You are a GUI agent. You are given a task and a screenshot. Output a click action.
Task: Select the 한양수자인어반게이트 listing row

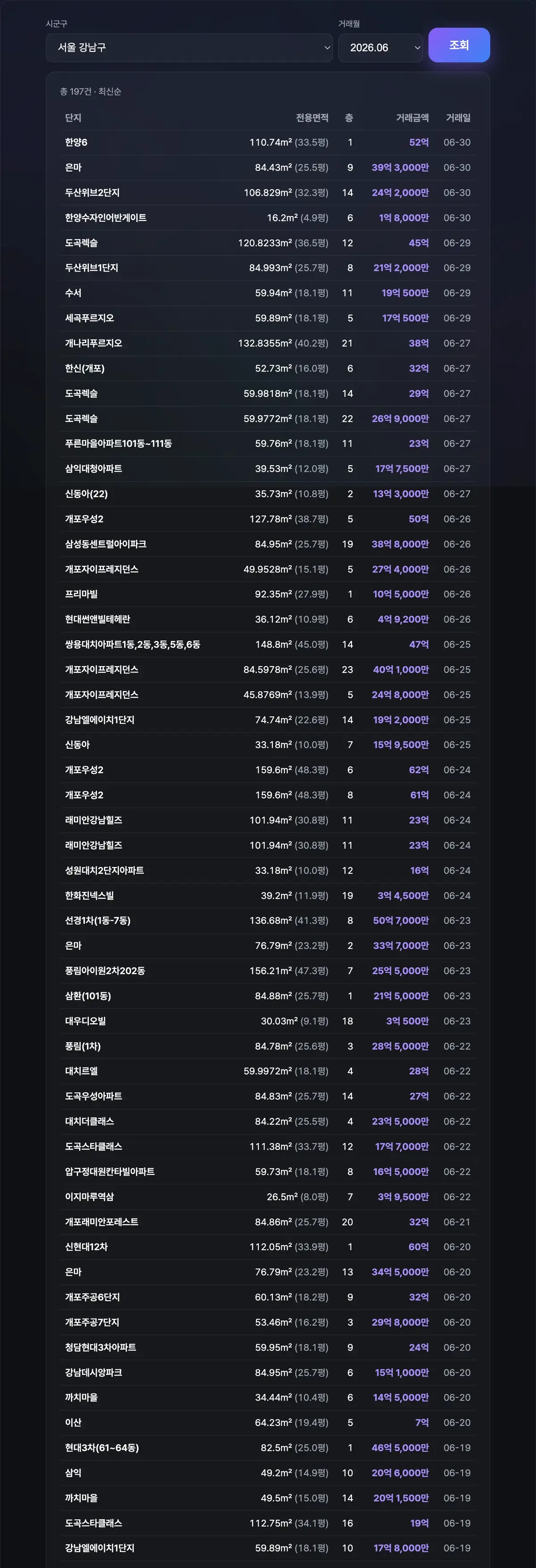pos(268,218)
